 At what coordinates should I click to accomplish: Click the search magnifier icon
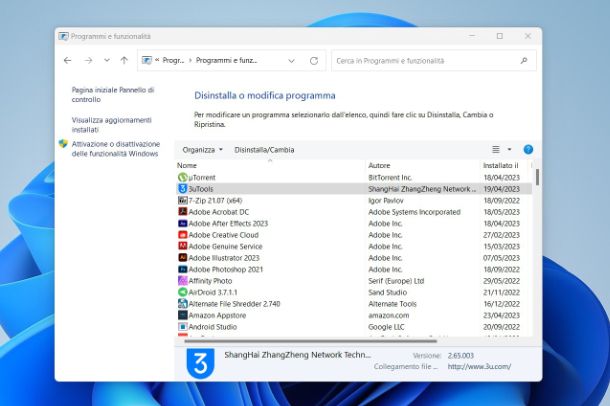(524, 61)
